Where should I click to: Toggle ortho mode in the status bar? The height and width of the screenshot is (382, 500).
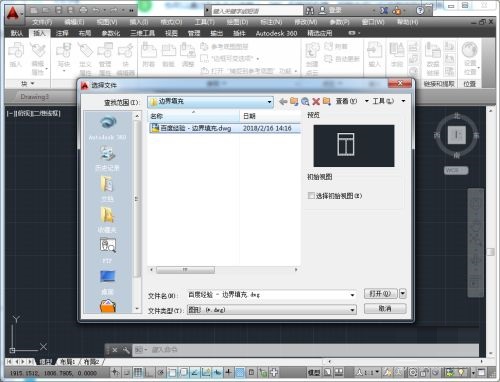tap(150, 372)
